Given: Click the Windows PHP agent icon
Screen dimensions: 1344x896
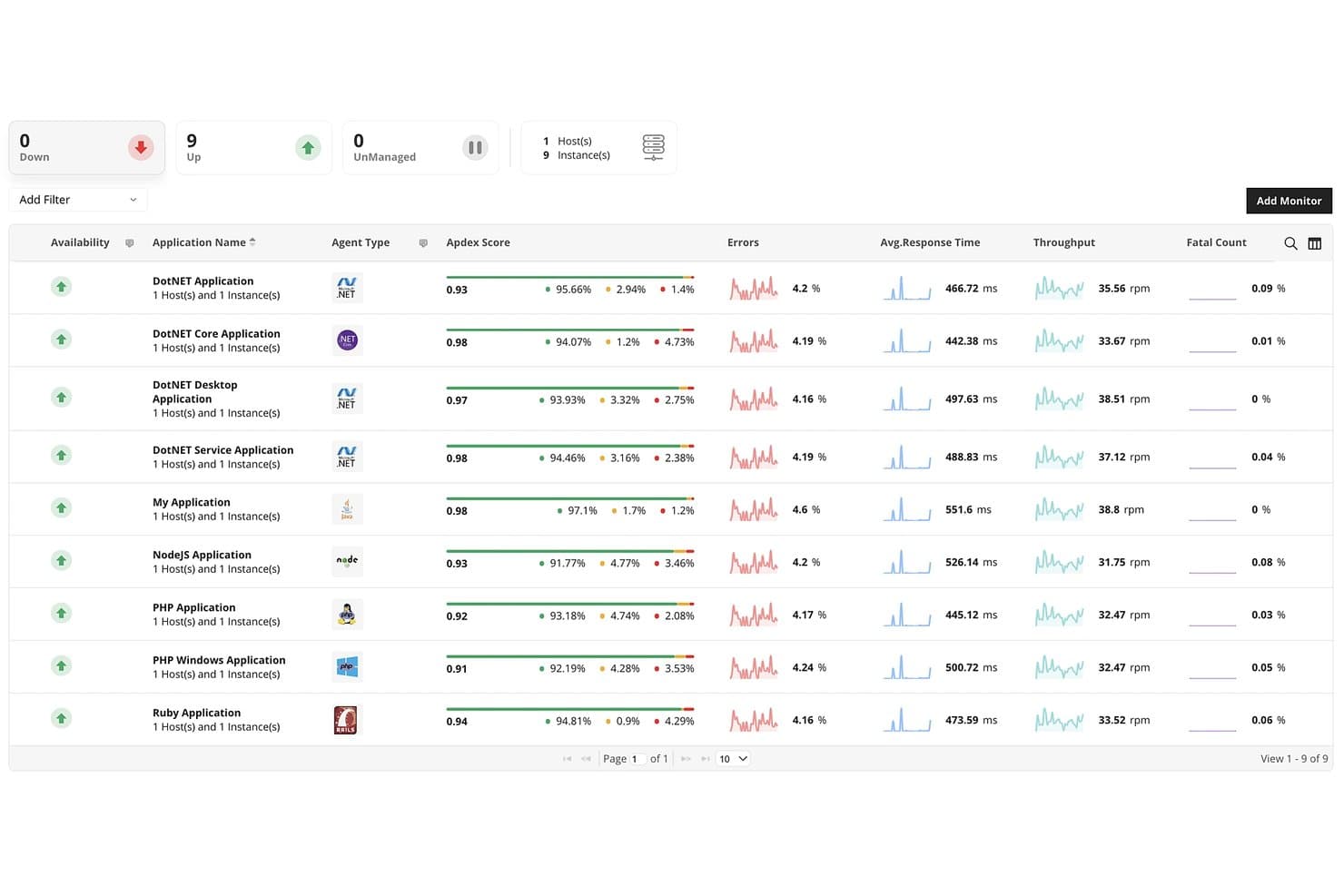Looking at the screenshot, I should pyautogui.click(x=347, y=667).
